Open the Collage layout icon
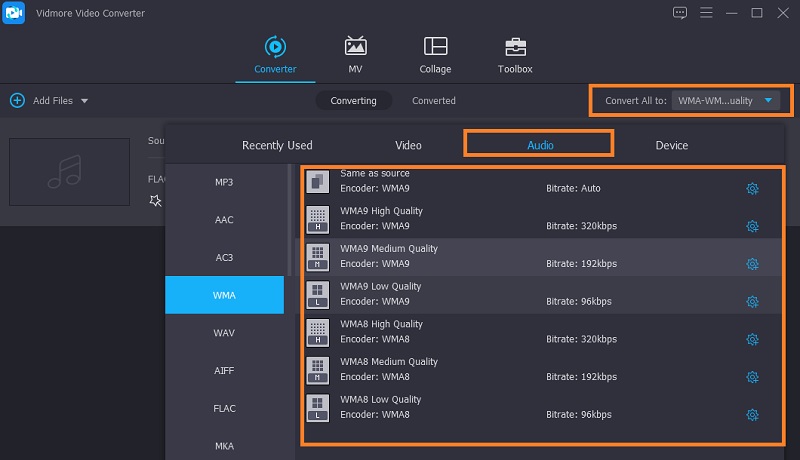The width and height of the screenshot is (800, 460). pos(435,47)
